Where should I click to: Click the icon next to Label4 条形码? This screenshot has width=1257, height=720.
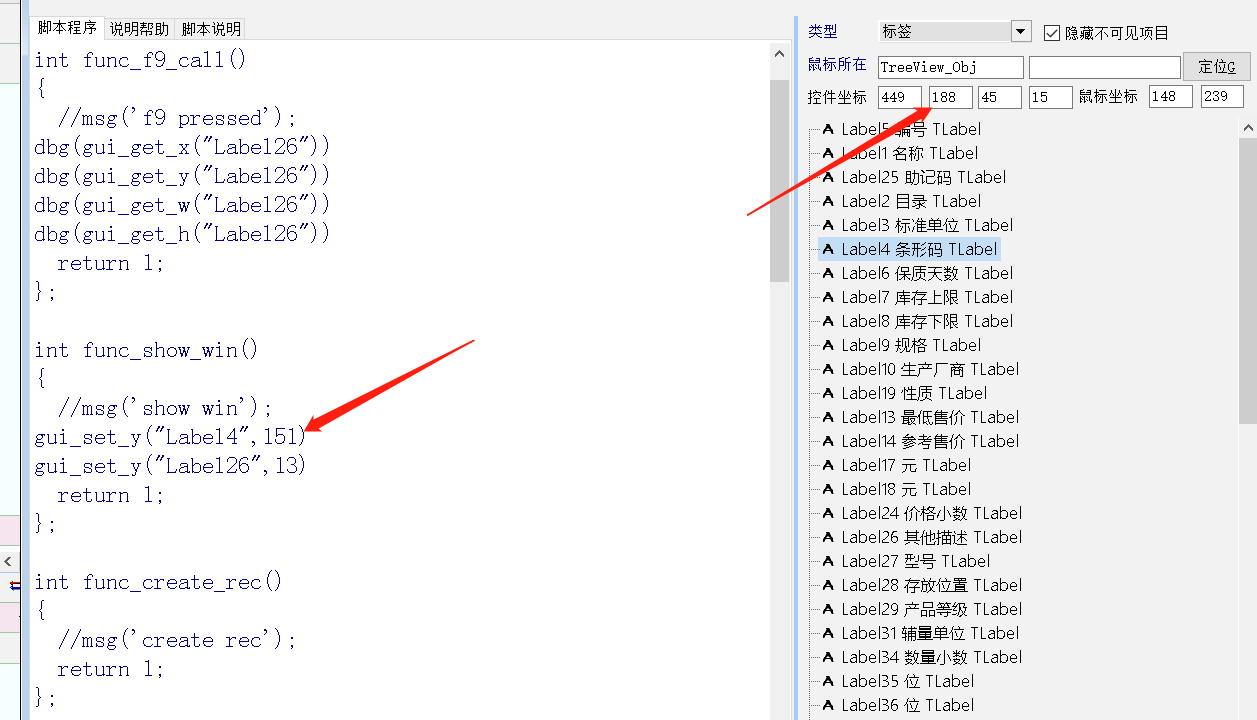828,249
